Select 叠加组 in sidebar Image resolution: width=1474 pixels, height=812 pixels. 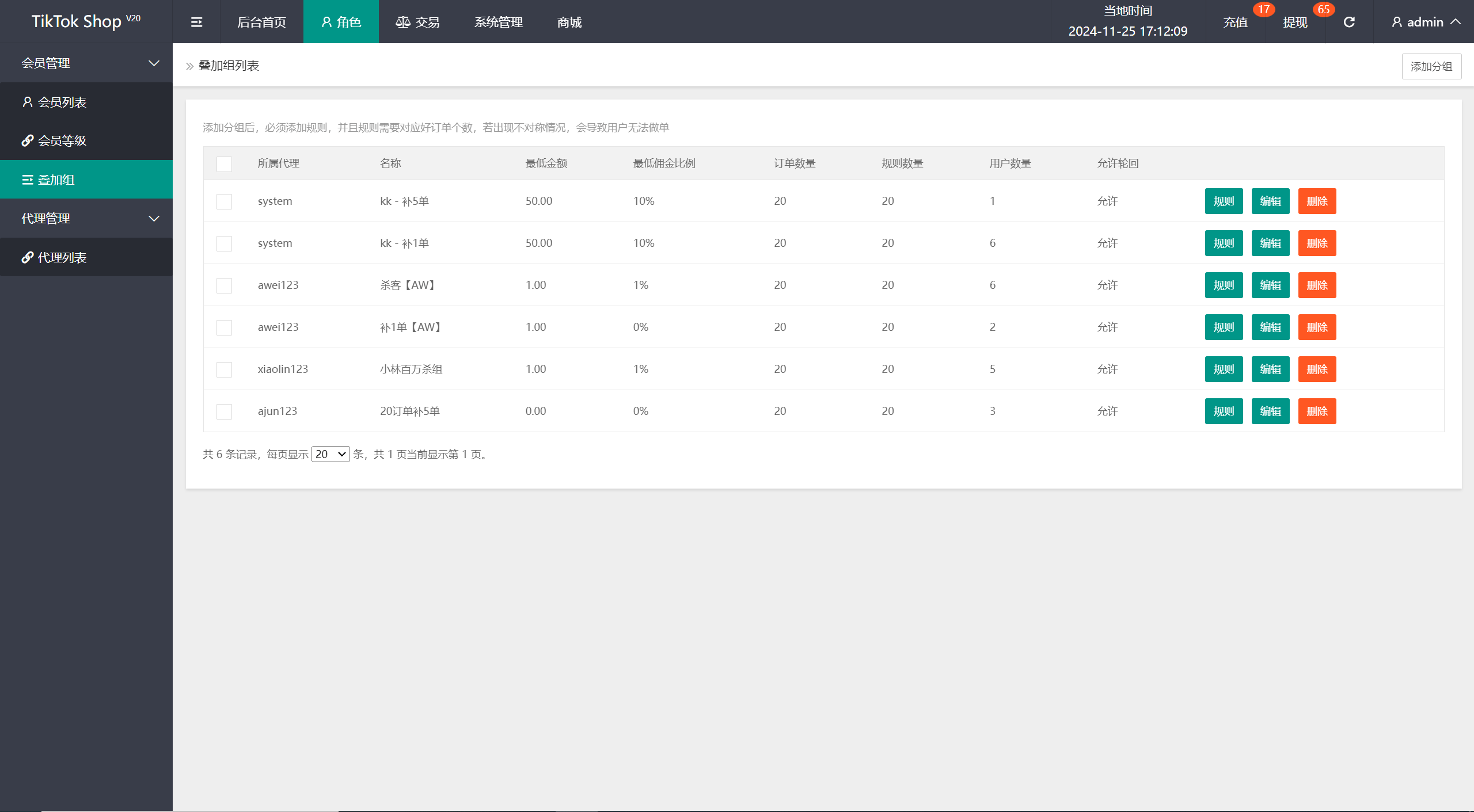coord(86,180)
